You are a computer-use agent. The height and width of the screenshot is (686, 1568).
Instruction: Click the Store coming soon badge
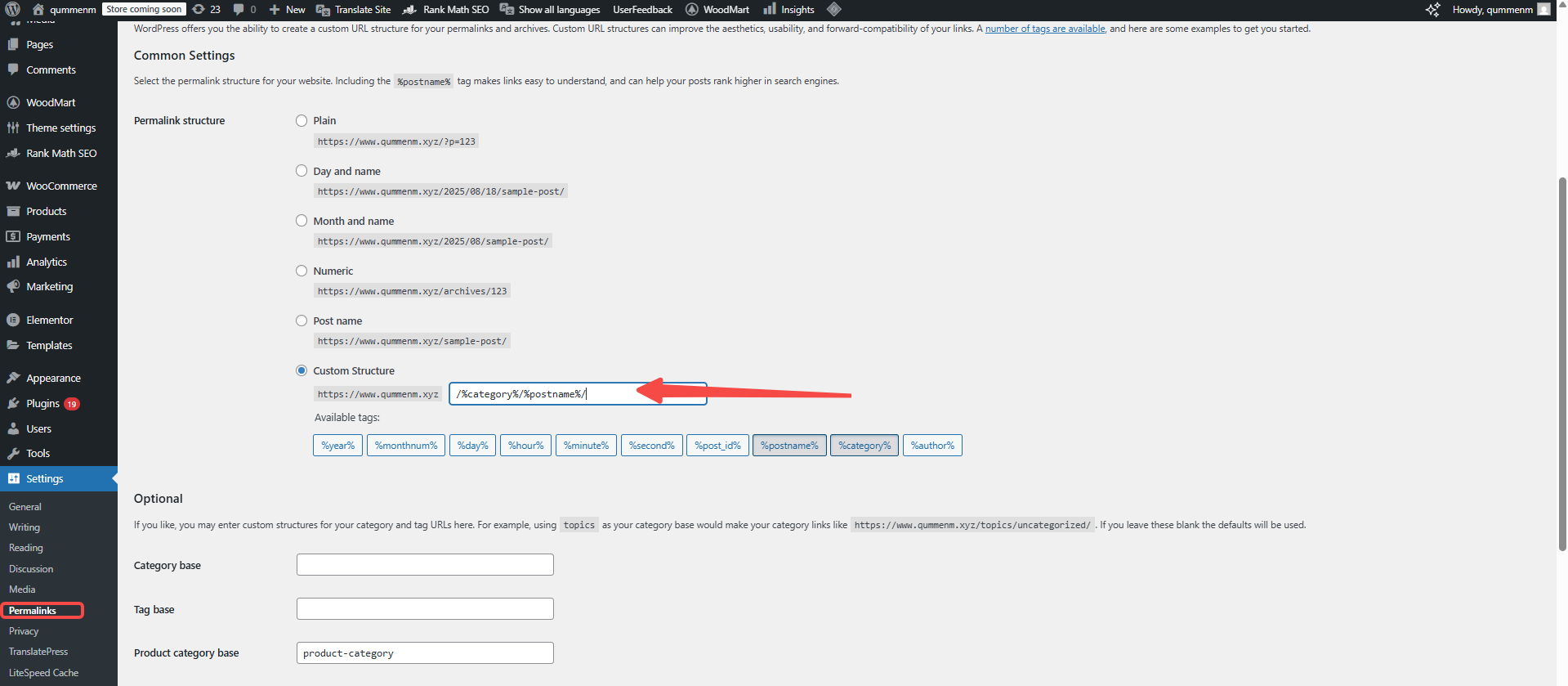click(x=144, y=10)
